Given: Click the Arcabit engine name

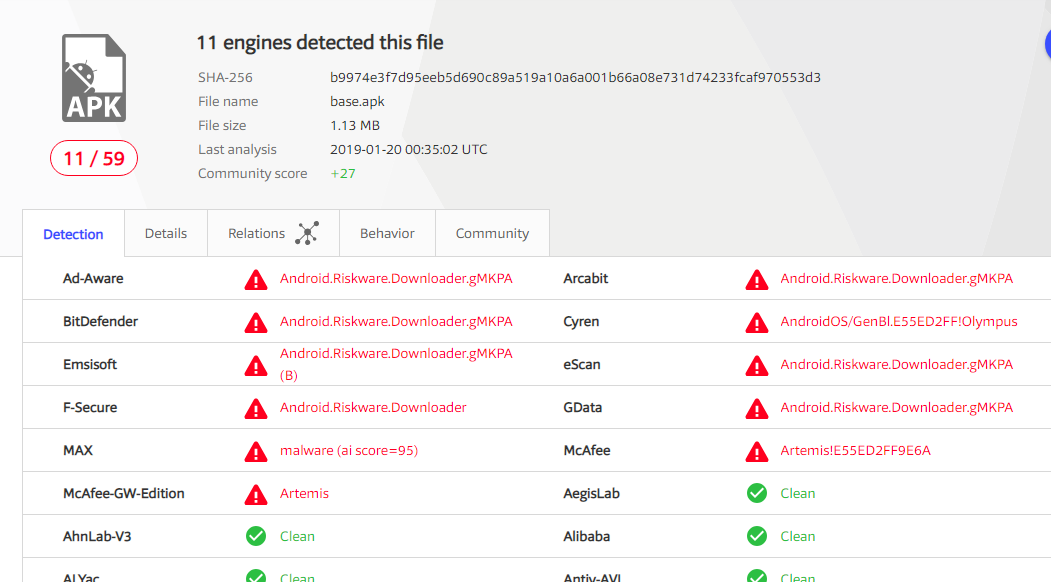Looking at the screenshot, I should (586, 278).
